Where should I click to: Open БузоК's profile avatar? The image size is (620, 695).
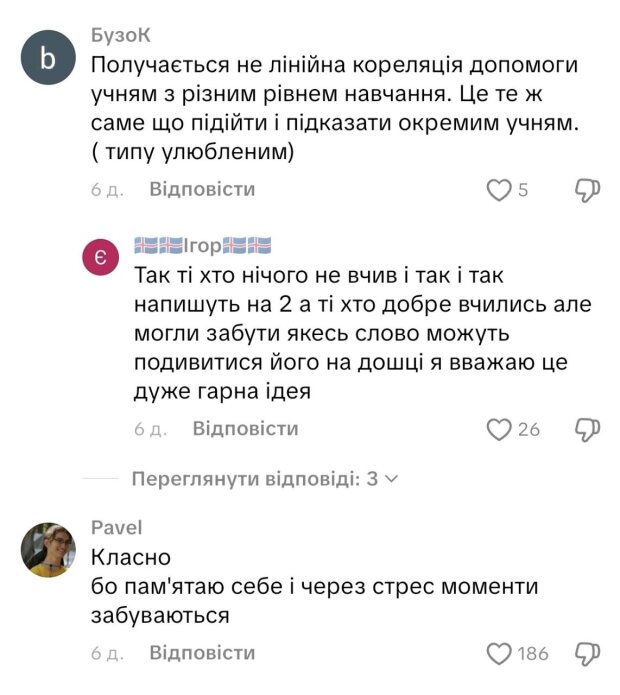[48, 61]
